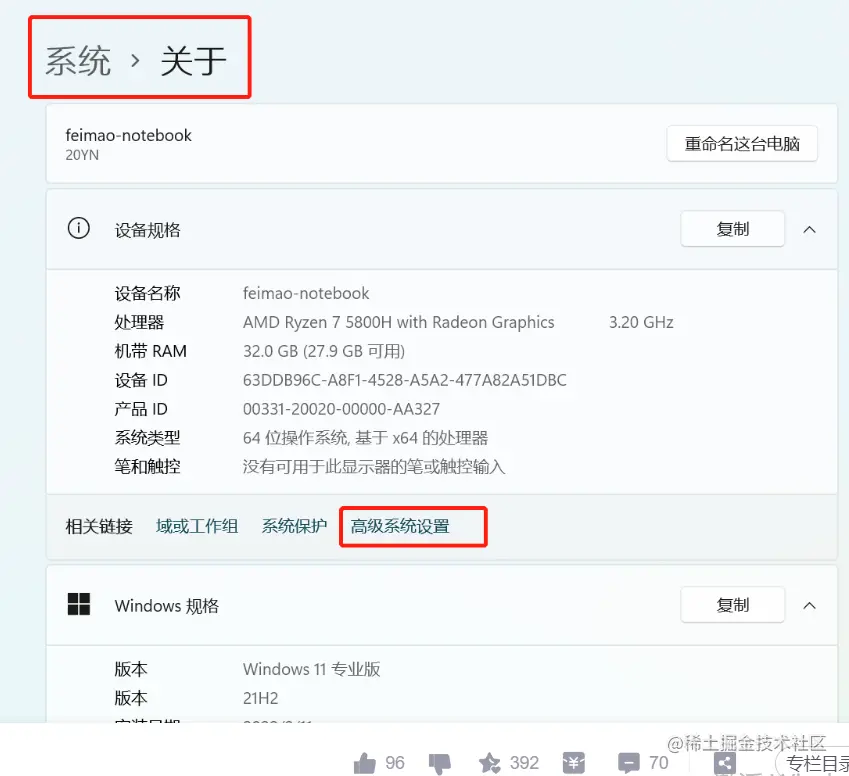Click the star favorite icon
The image size is (849, 776).
coord(490,763)
